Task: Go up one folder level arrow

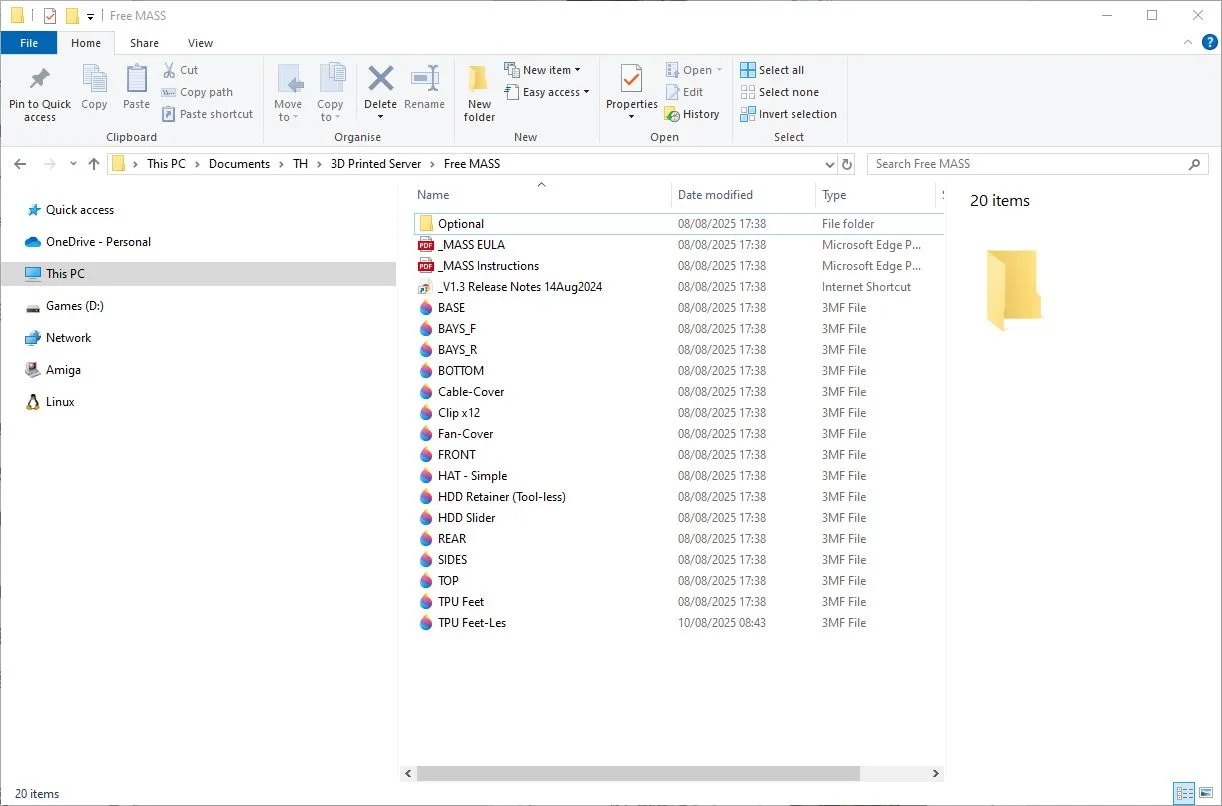Action: 94,164
